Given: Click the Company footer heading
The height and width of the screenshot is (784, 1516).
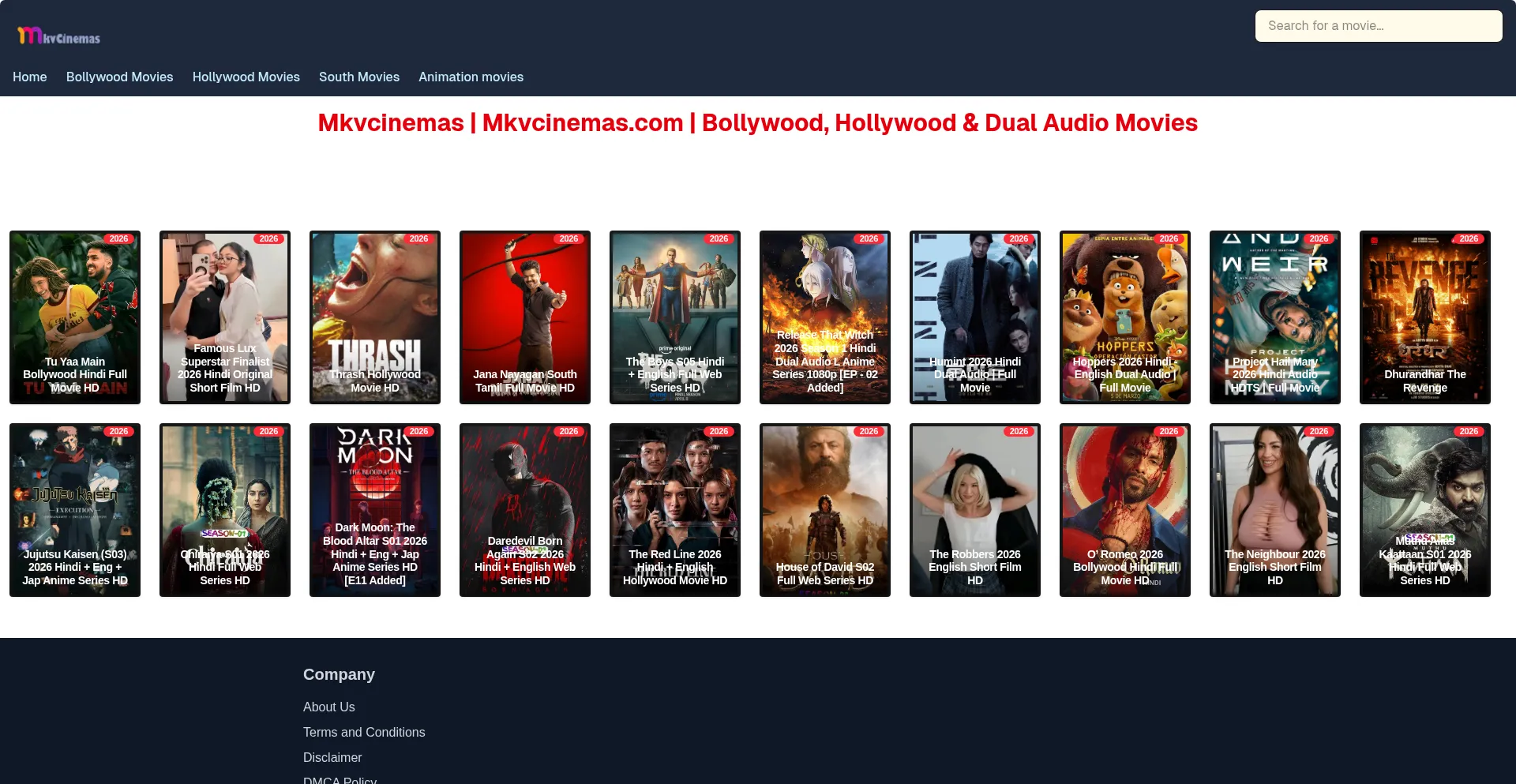Looking at the screenshot, I should pos(339,674).
